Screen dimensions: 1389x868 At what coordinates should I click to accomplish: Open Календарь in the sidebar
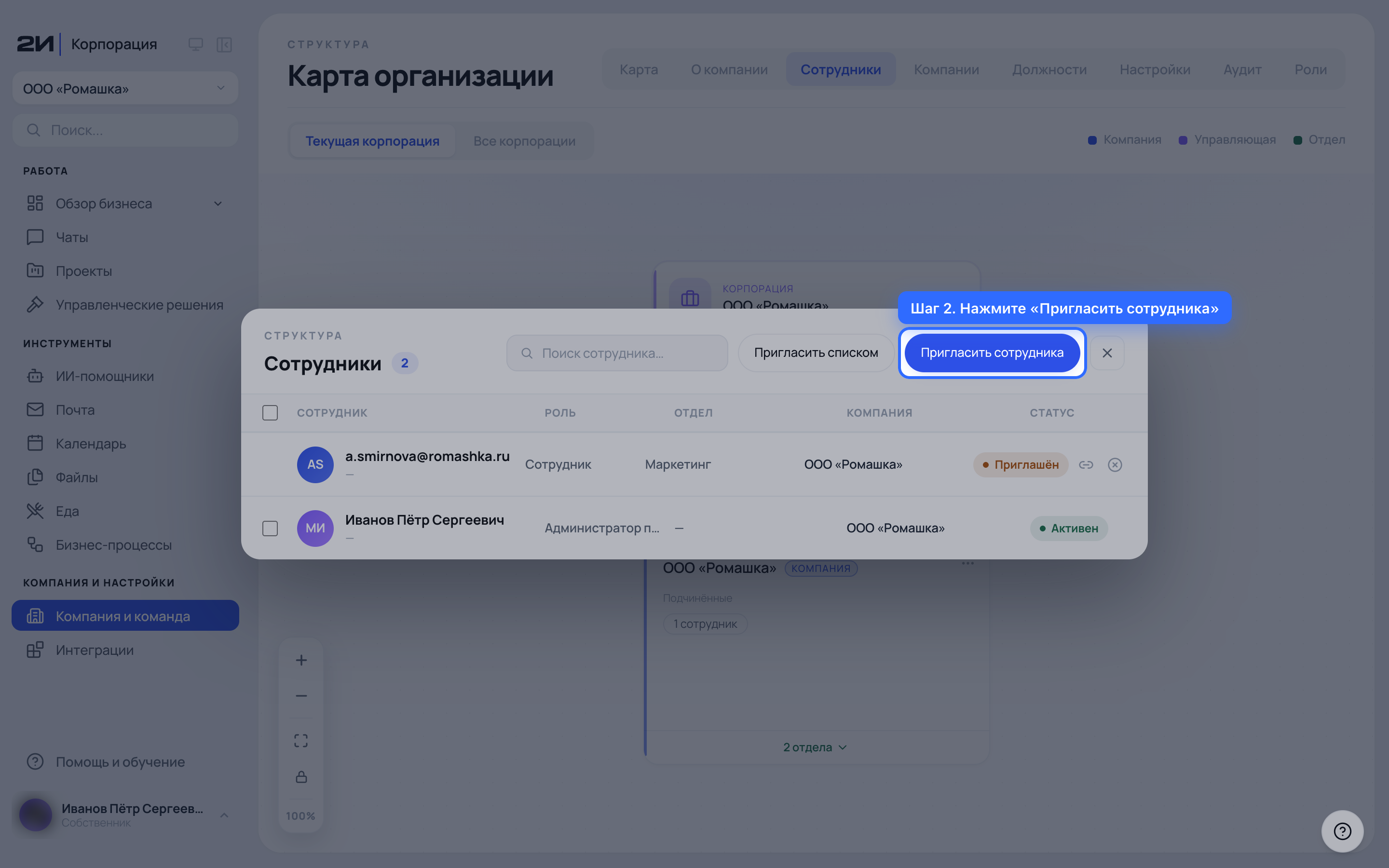point(125,444)
